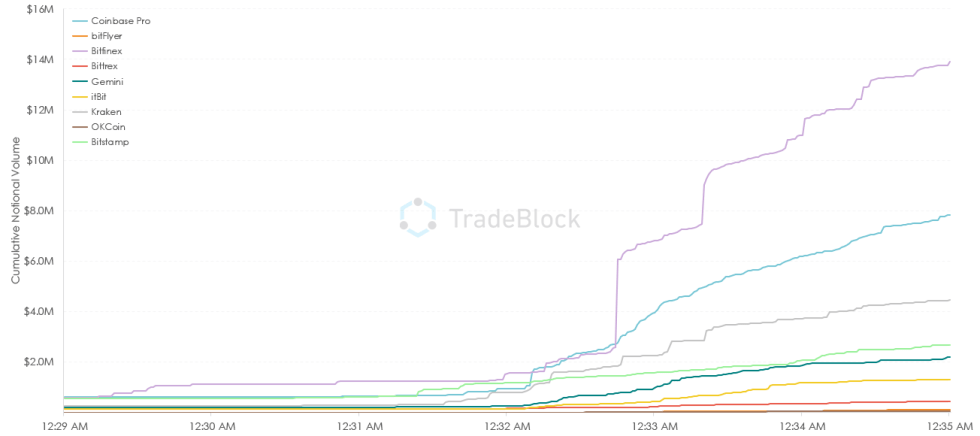Click the 12:32 AM x-axis label
The height and width of the screenshot is (436, 980).
tap(505, 425)
